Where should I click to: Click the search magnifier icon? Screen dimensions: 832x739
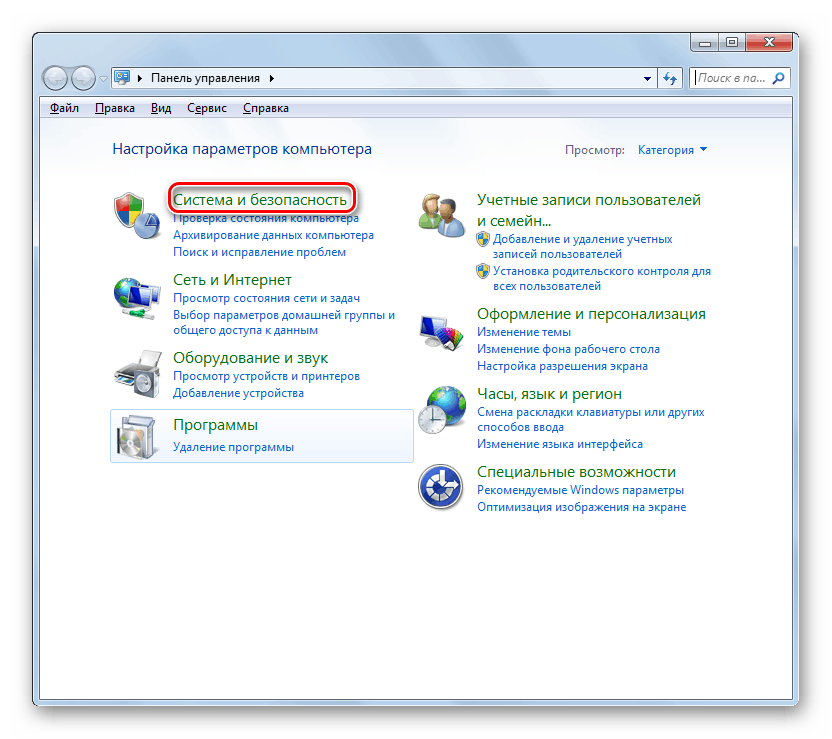778,79
